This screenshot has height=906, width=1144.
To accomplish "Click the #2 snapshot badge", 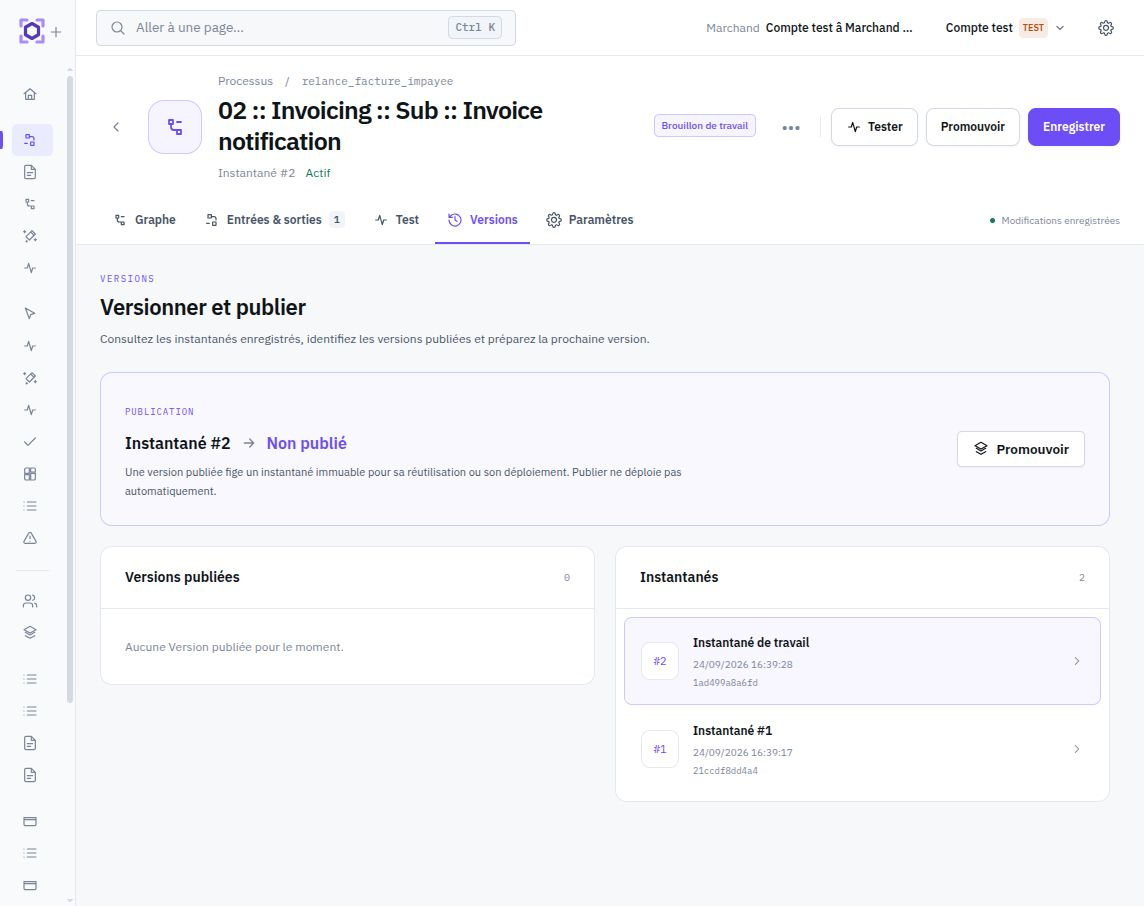I will pyautogui.click(x=660, y=661).
